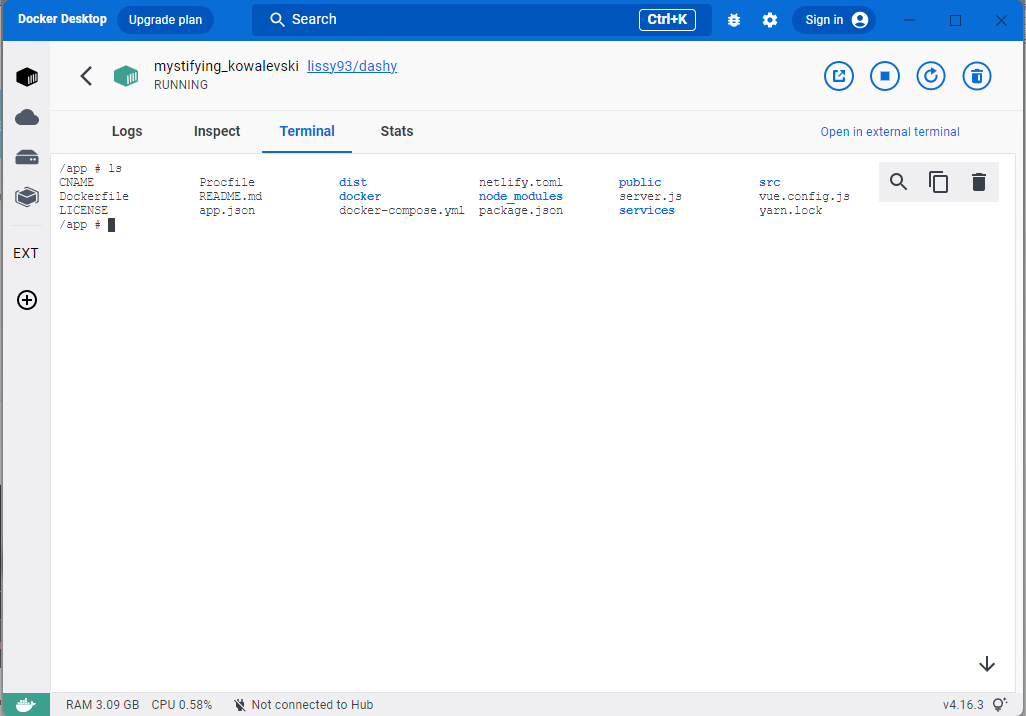The height and width of the screenshot is (716, 1026).
Task: Click the Docker whale status icon
Action: tap(26, 704)
